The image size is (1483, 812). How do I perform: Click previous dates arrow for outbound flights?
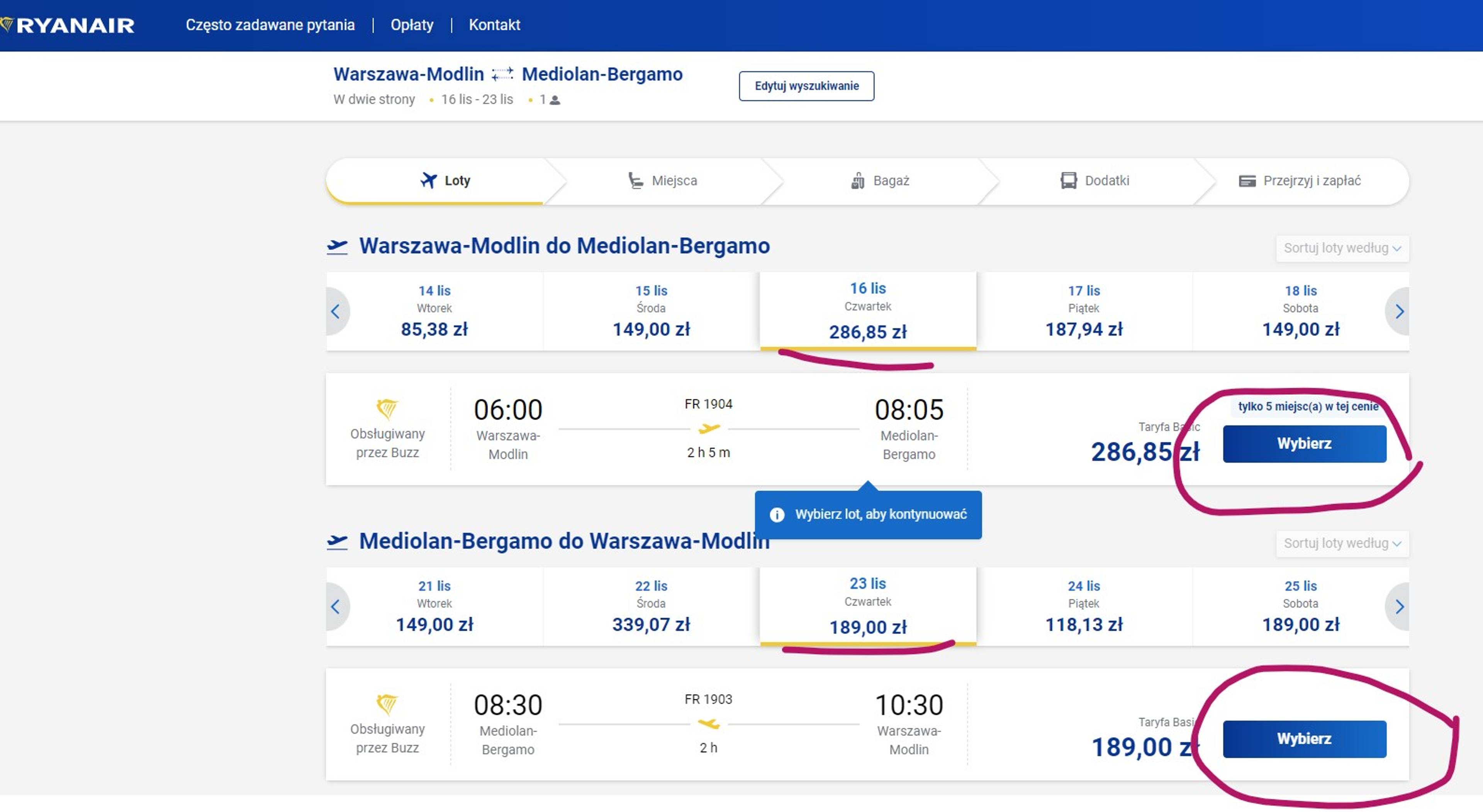tap(336, 311)
